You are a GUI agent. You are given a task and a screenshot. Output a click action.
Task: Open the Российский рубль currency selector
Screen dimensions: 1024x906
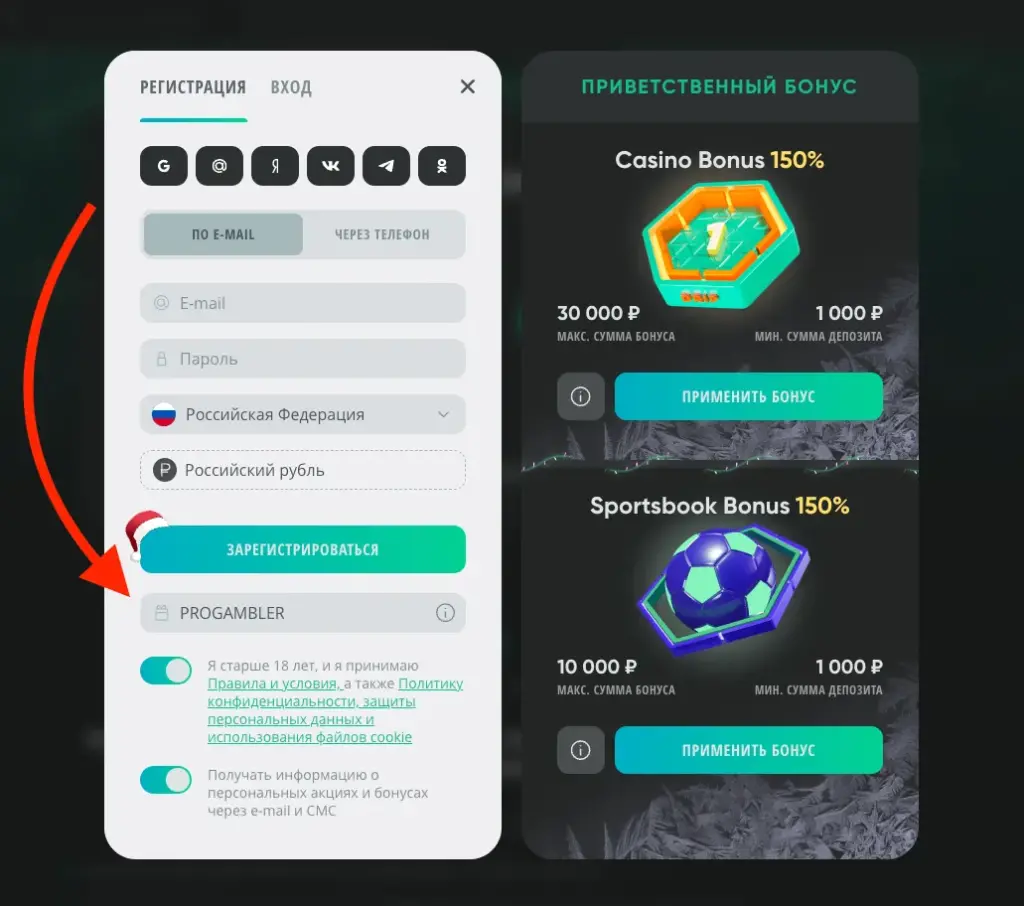click(x=302, y=470)
